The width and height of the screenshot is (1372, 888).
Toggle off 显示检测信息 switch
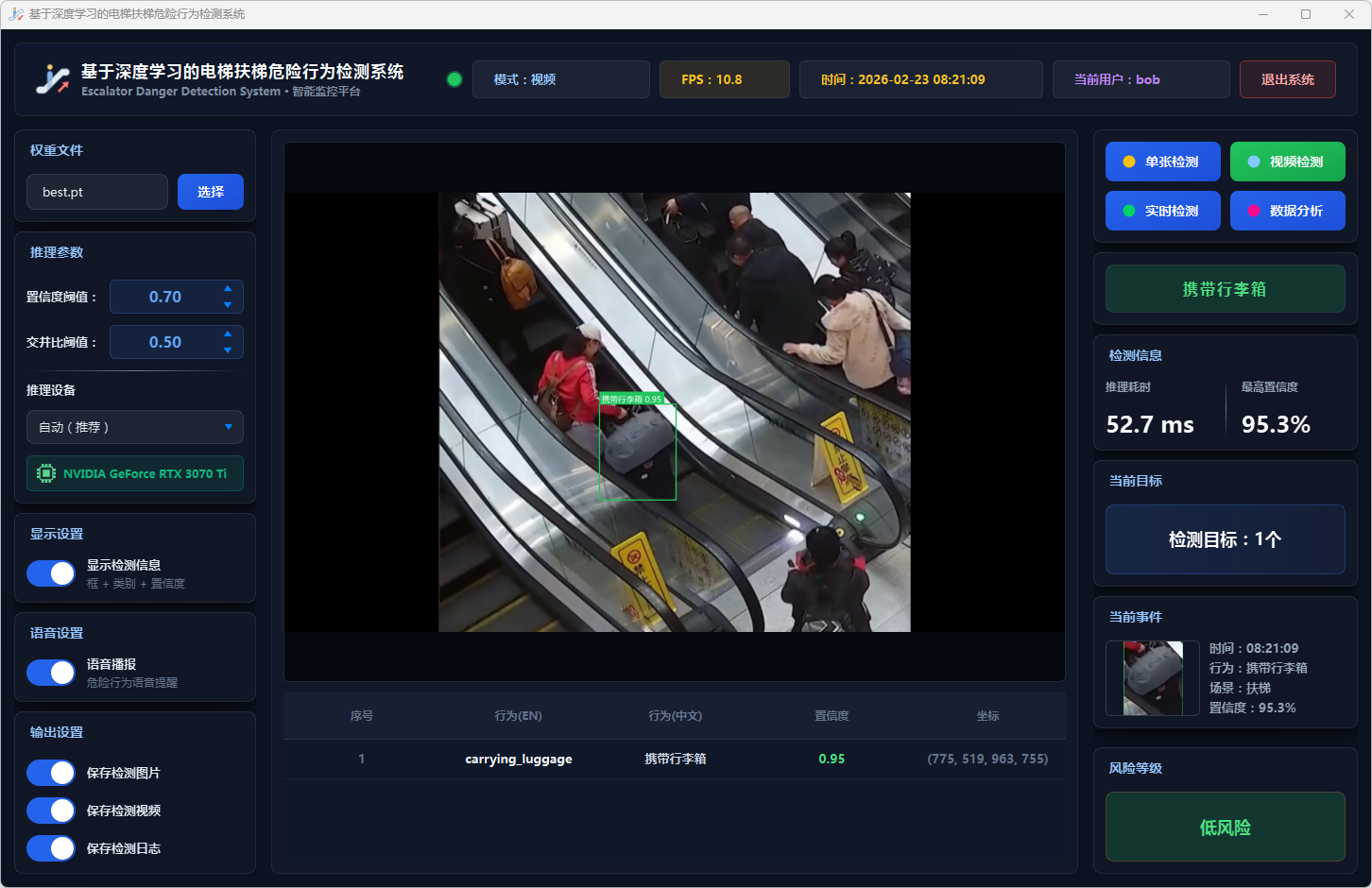click(51, 573)
